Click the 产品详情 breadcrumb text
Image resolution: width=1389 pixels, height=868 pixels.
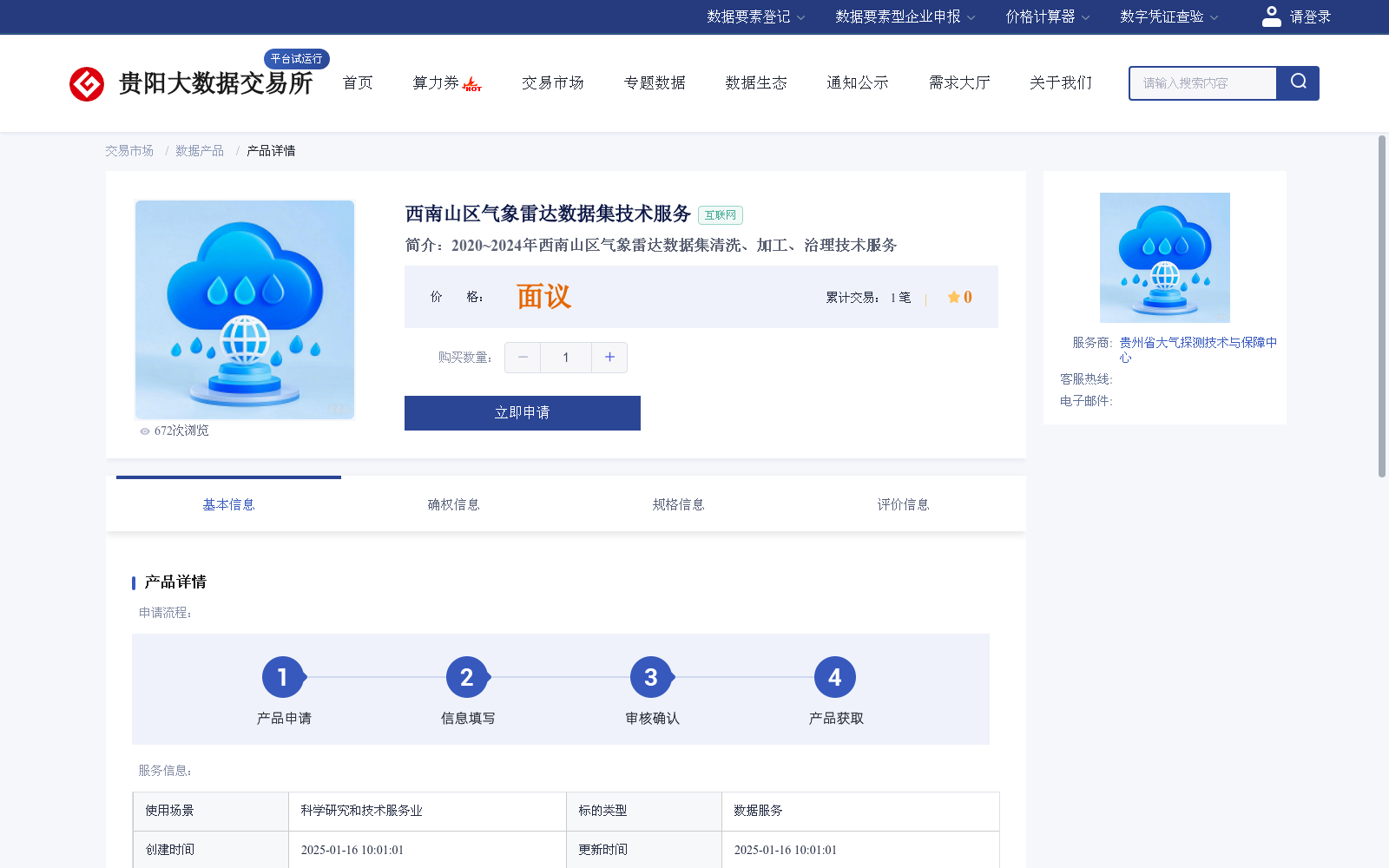[x=271, y=151]
